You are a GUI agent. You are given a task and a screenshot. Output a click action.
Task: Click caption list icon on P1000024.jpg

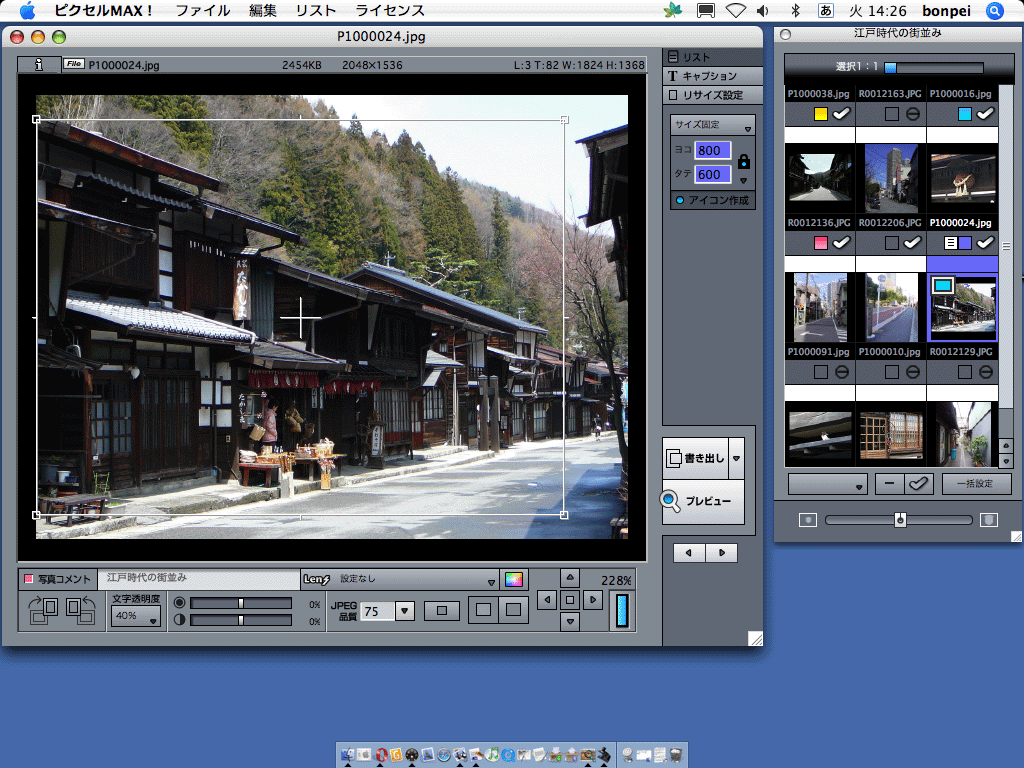pos(951,243)
